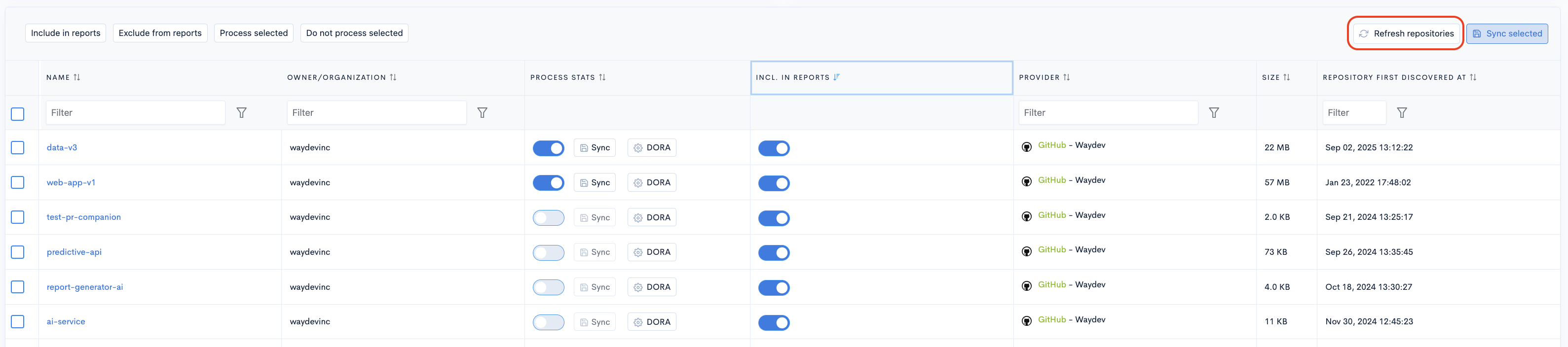Enable process stats toggle for predictive-api
The width and height of the screenshot is (1568, 347).
pyautogui.click(x=548, y=253)
